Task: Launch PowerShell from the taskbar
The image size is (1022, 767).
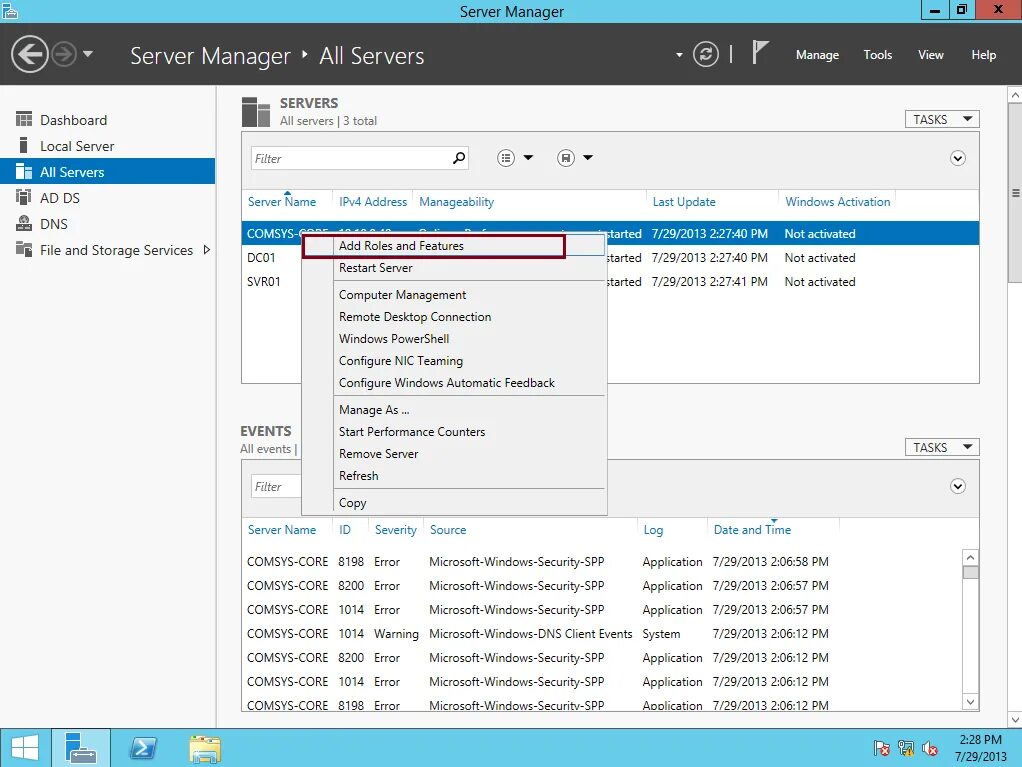Action: click(143, 747)
